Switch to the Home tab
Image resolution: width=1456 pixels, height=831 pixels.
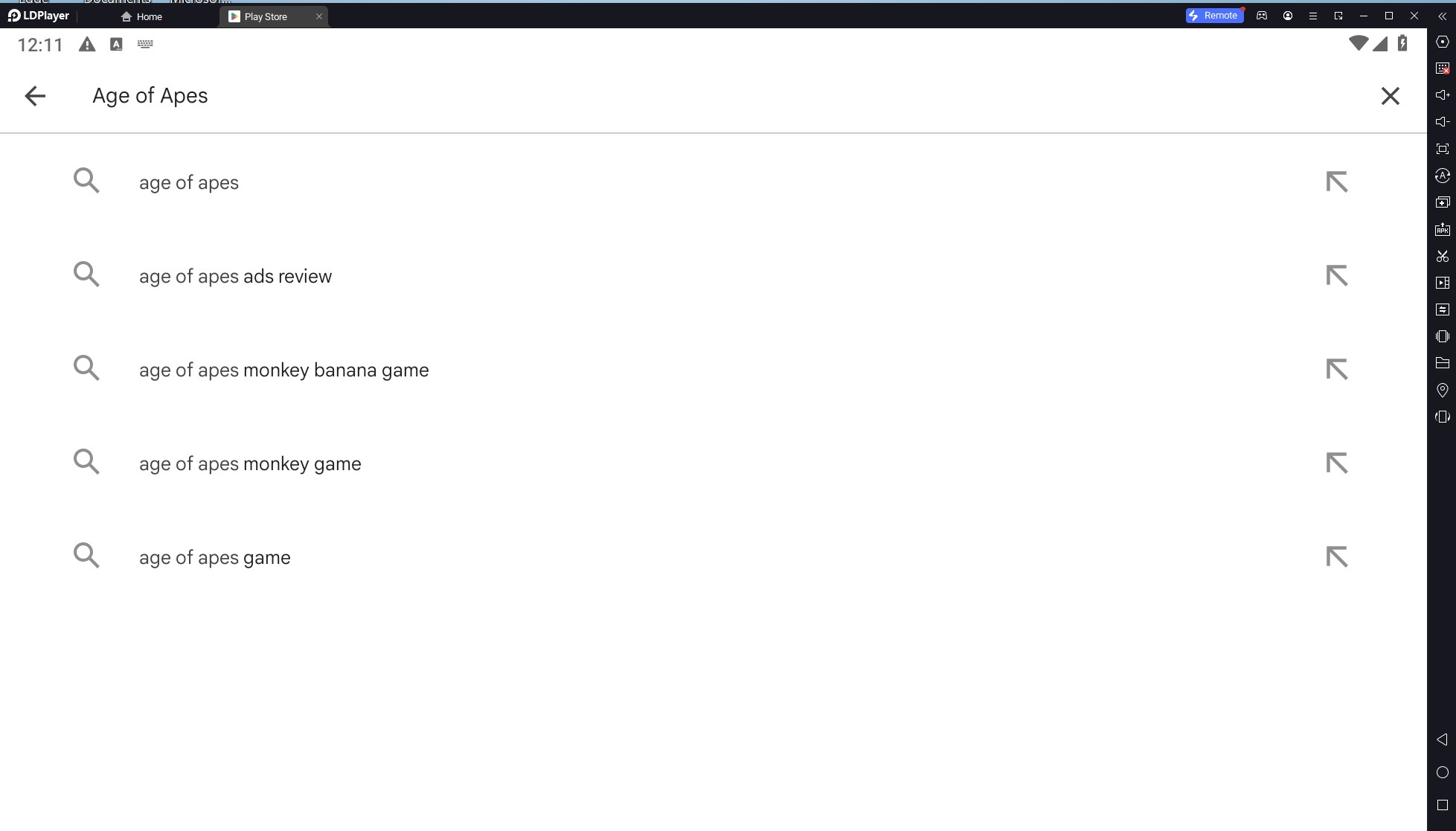click(149, 16)
